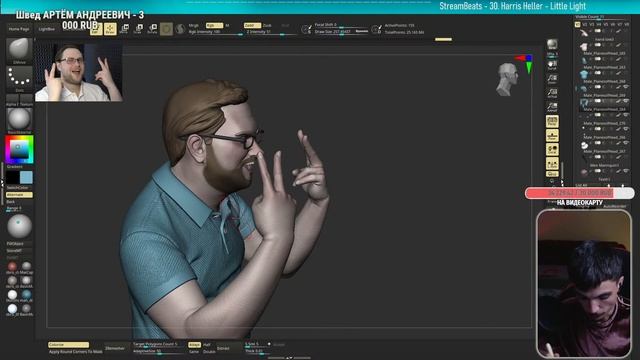Open the current brush thumbnail
This screenshot has width=640, height=360.
pyautogui.click(x=19, y=50)
